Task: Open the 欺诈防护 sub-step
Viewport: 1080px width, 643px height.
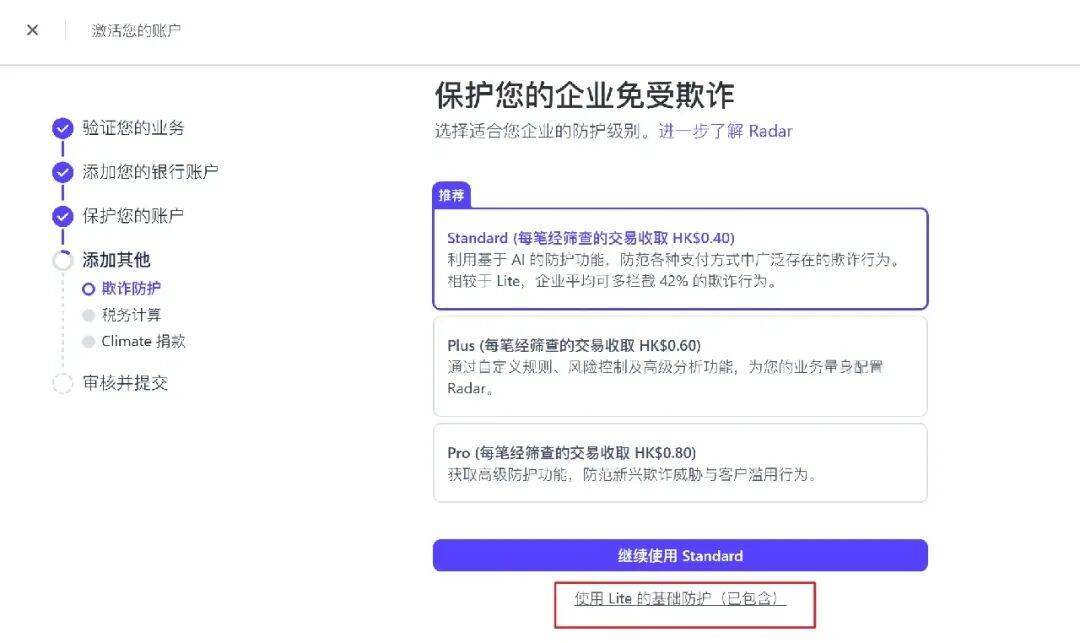Action: click(x=131, y=288)
